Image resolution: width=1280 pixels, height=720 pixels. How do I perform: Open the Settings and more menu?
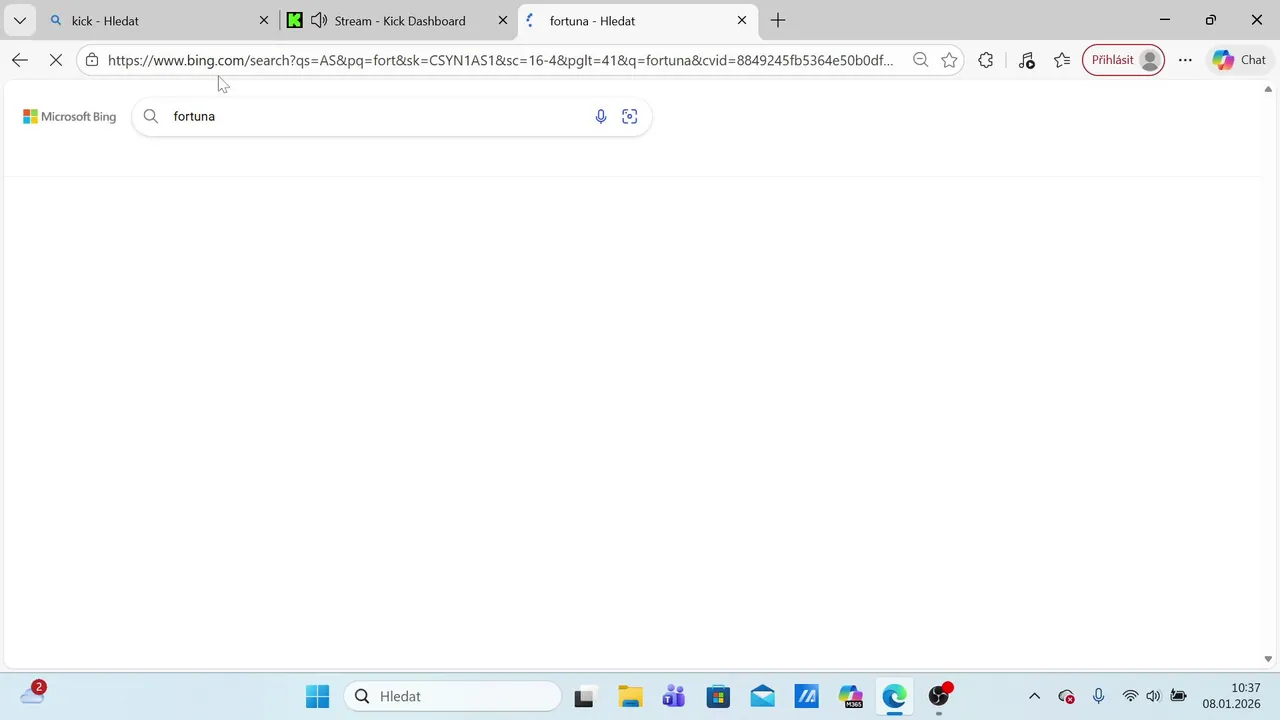(1185, 60)
